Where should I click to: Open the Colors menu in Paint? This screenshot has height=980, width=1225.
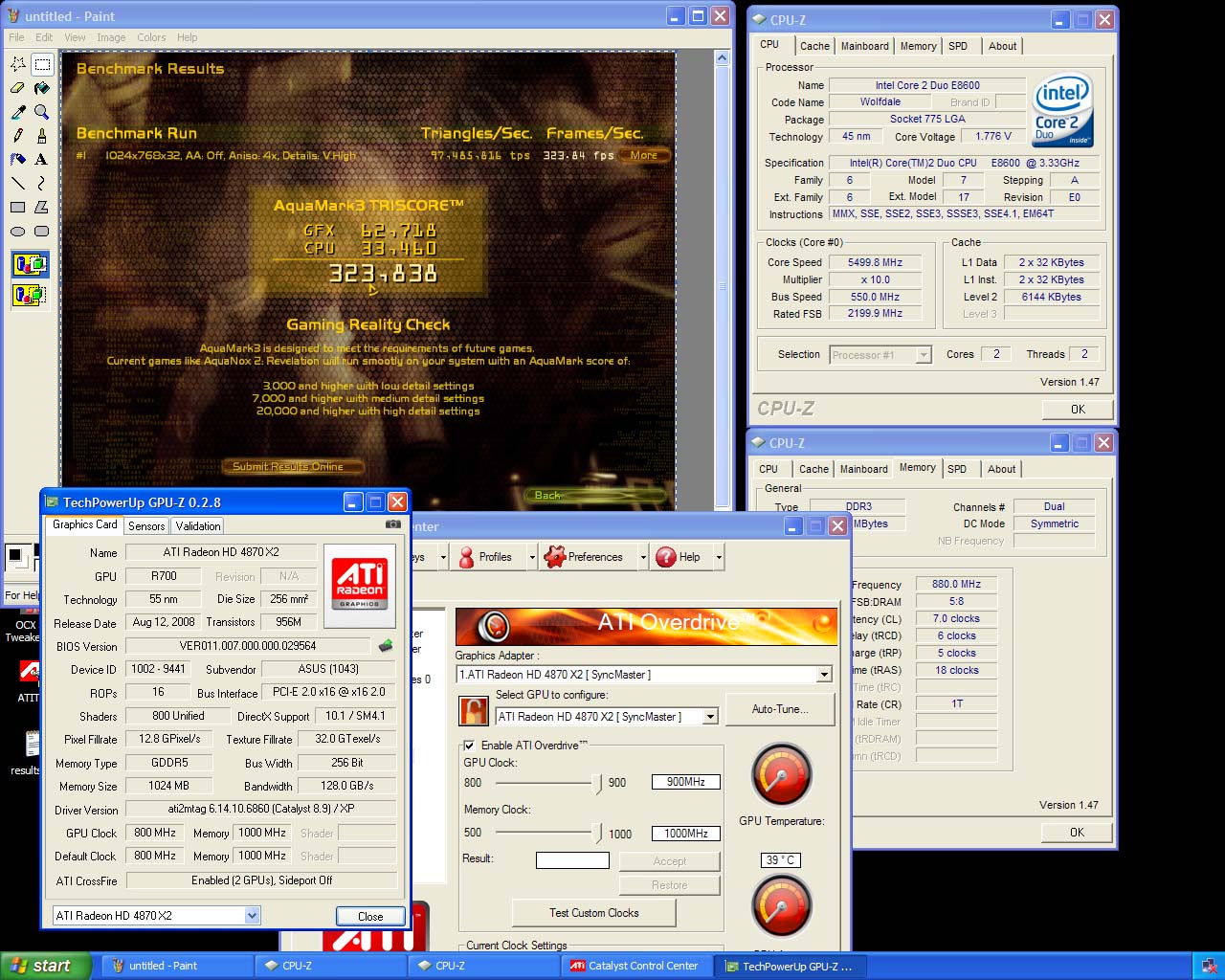[151, 37]
